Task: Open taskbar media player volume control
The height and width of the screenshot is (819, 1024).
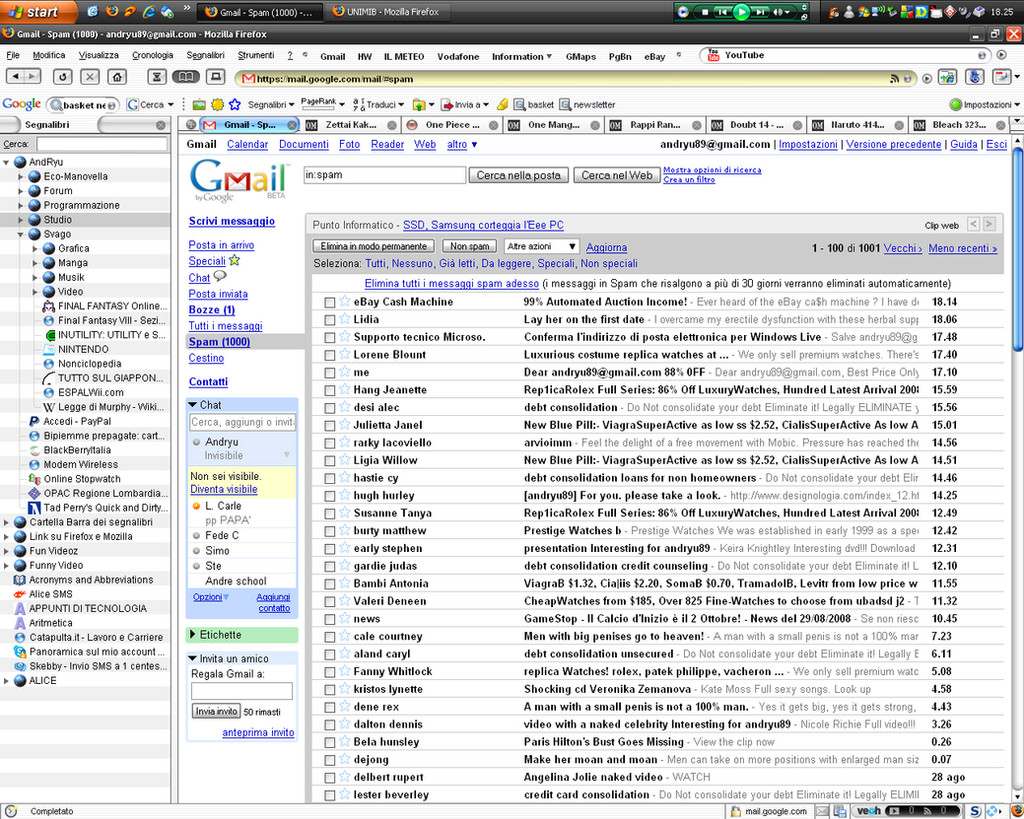Action: (781, 12)
